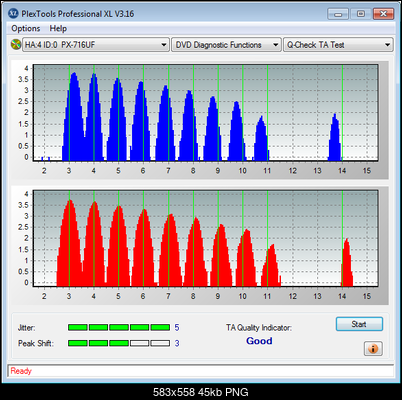This screenshot has width=402, height=400.
Task: Click the PlexTools XL title bar icon
Action: (x=13, y=14)
